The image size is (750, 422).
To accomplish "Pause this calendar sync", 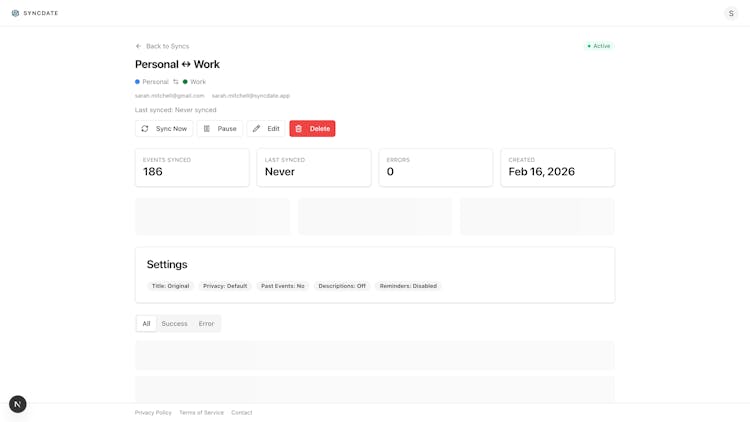I will pyautogui.click(x=219, y=129).
